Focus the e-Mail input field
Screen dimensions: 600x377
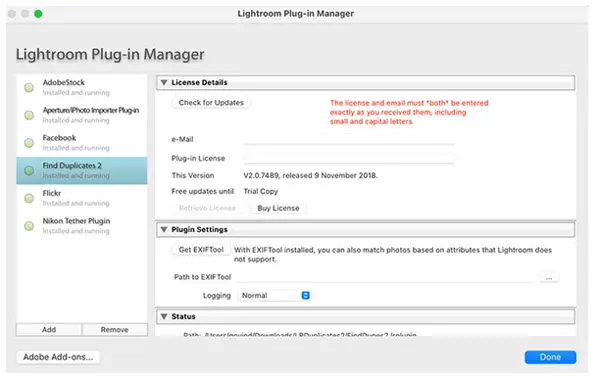(349, 139)
